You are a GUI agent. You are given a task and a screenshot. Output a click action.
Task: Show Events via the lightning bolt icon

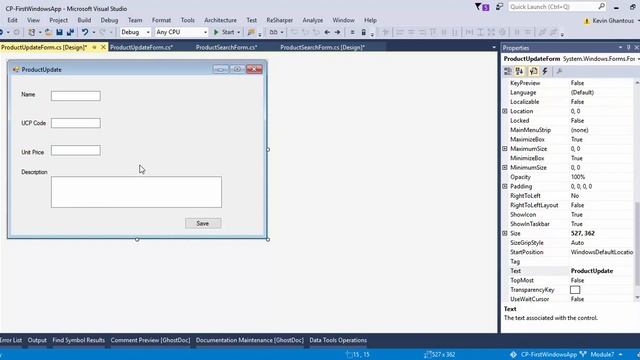pyautogui.click(x=545, y=71)
